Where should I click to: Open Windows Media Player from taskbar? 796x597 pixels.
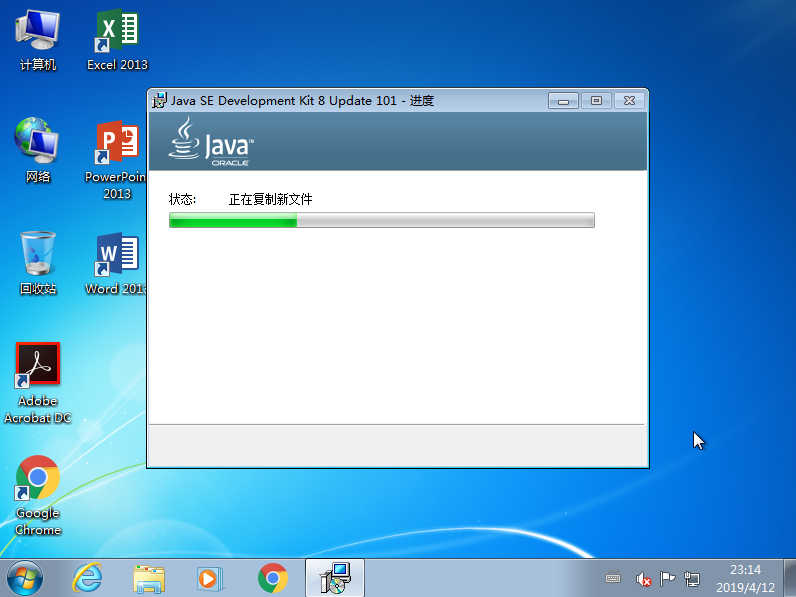209,579
